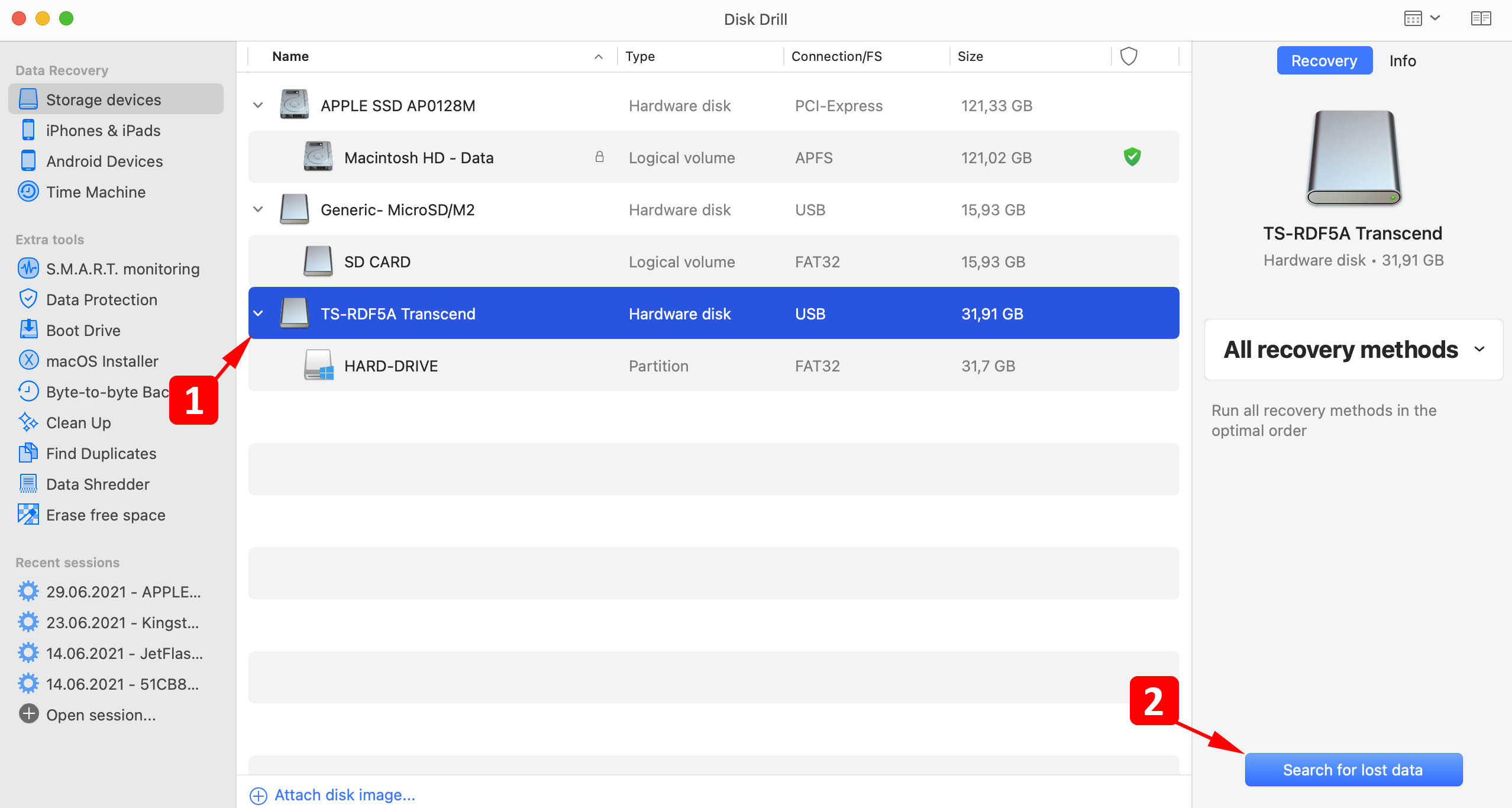Click the '121,33 GB' size cell
This screenshot has width=1512, height=808.
click(996, 105)
